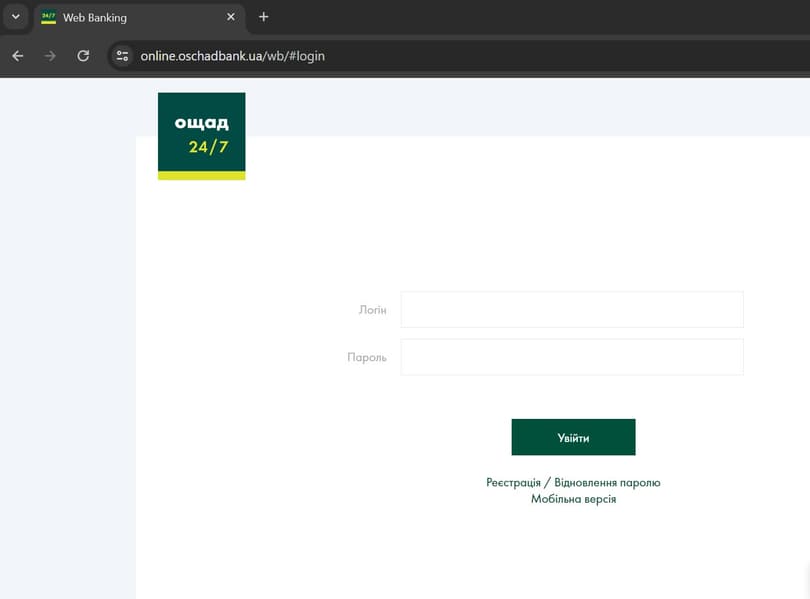Screen dimensions: 810x599
Task: Select the Web Banking tab title
Action: pyautogui.click(x=95, y=17)
